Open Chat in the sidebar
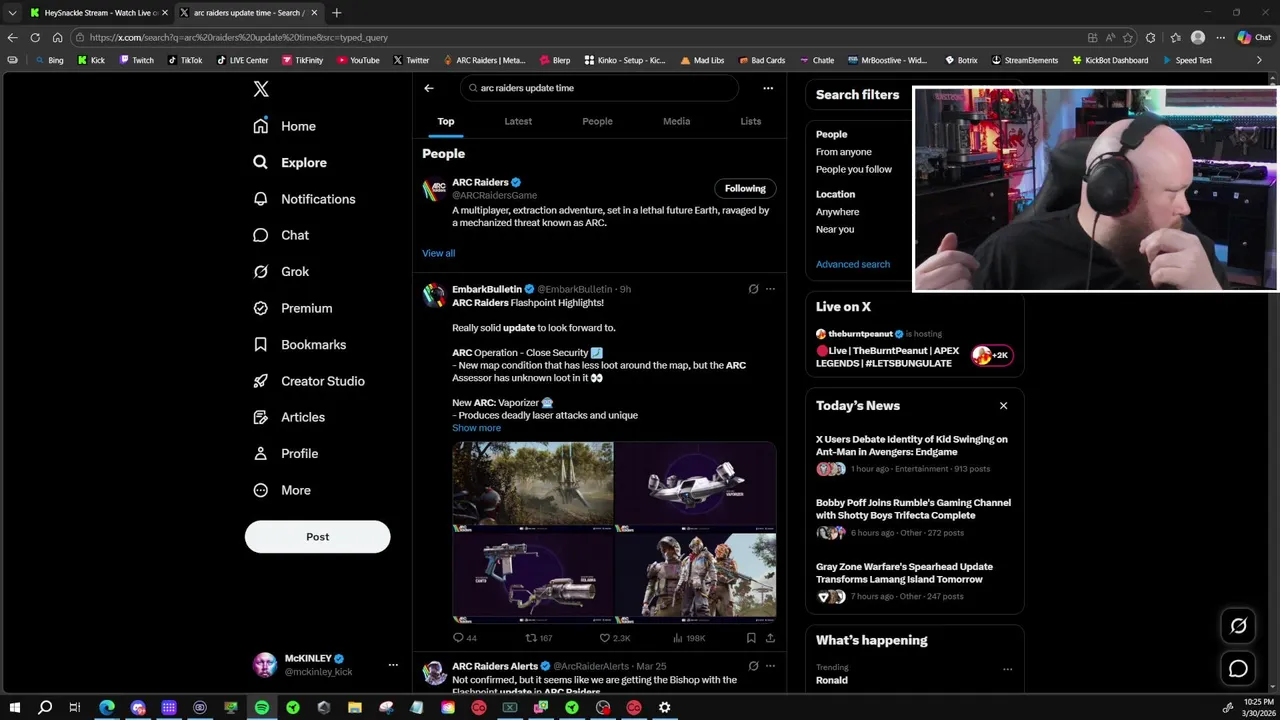1280x720 pixels. 281,235
